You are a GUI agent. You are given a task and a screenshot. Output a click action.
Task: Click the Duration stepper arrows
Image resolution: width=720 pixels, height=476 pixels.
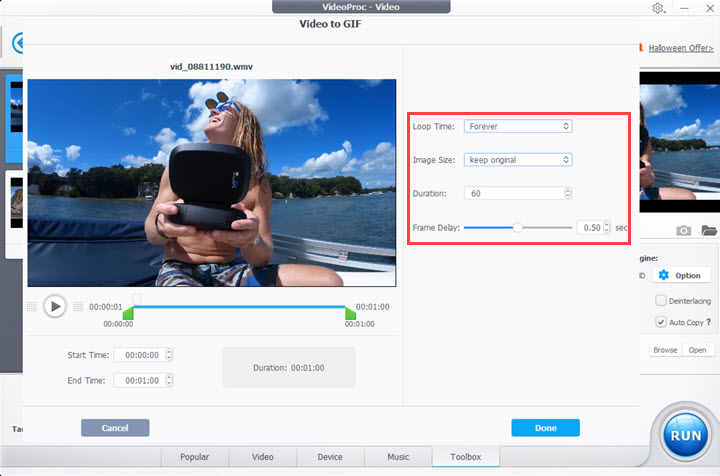(x=568, y=193)
